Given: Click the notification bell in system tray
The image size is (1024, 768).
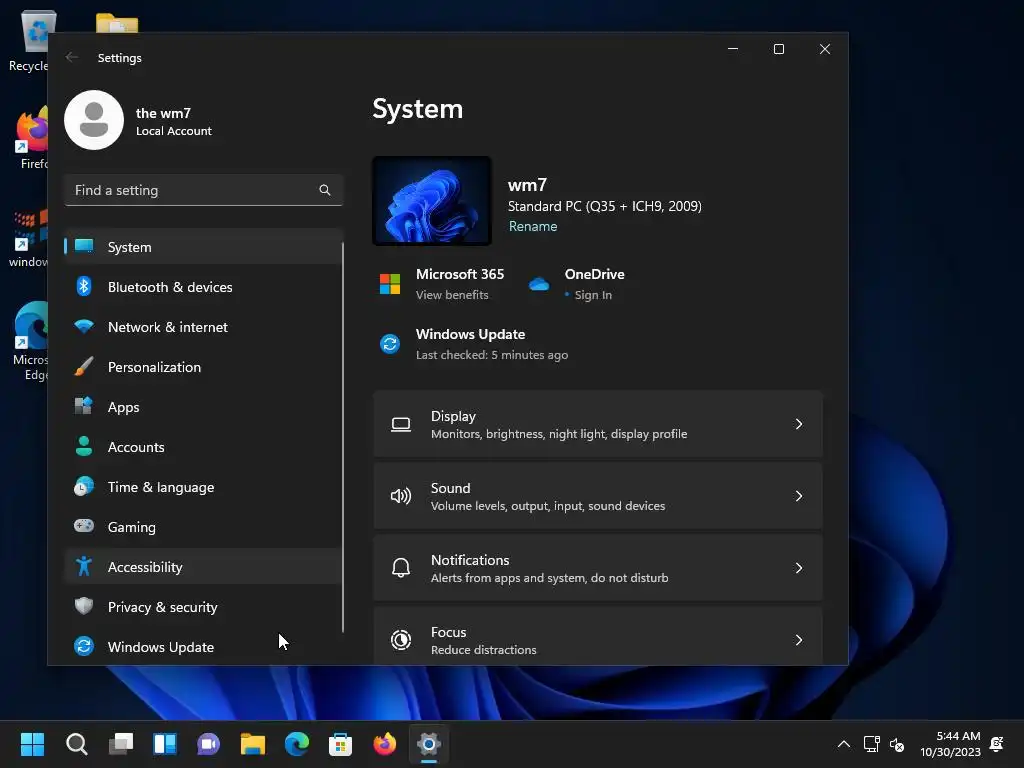Looking at the screenshot, I should (997, 744).
